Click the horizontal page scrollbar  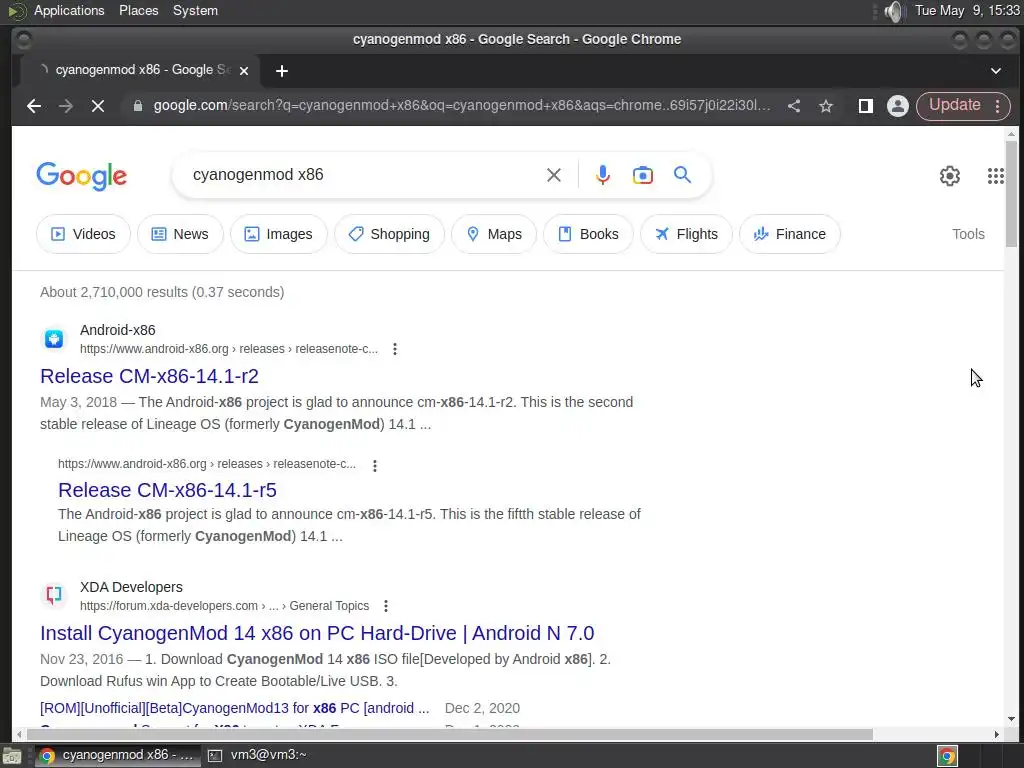[451, 734]
